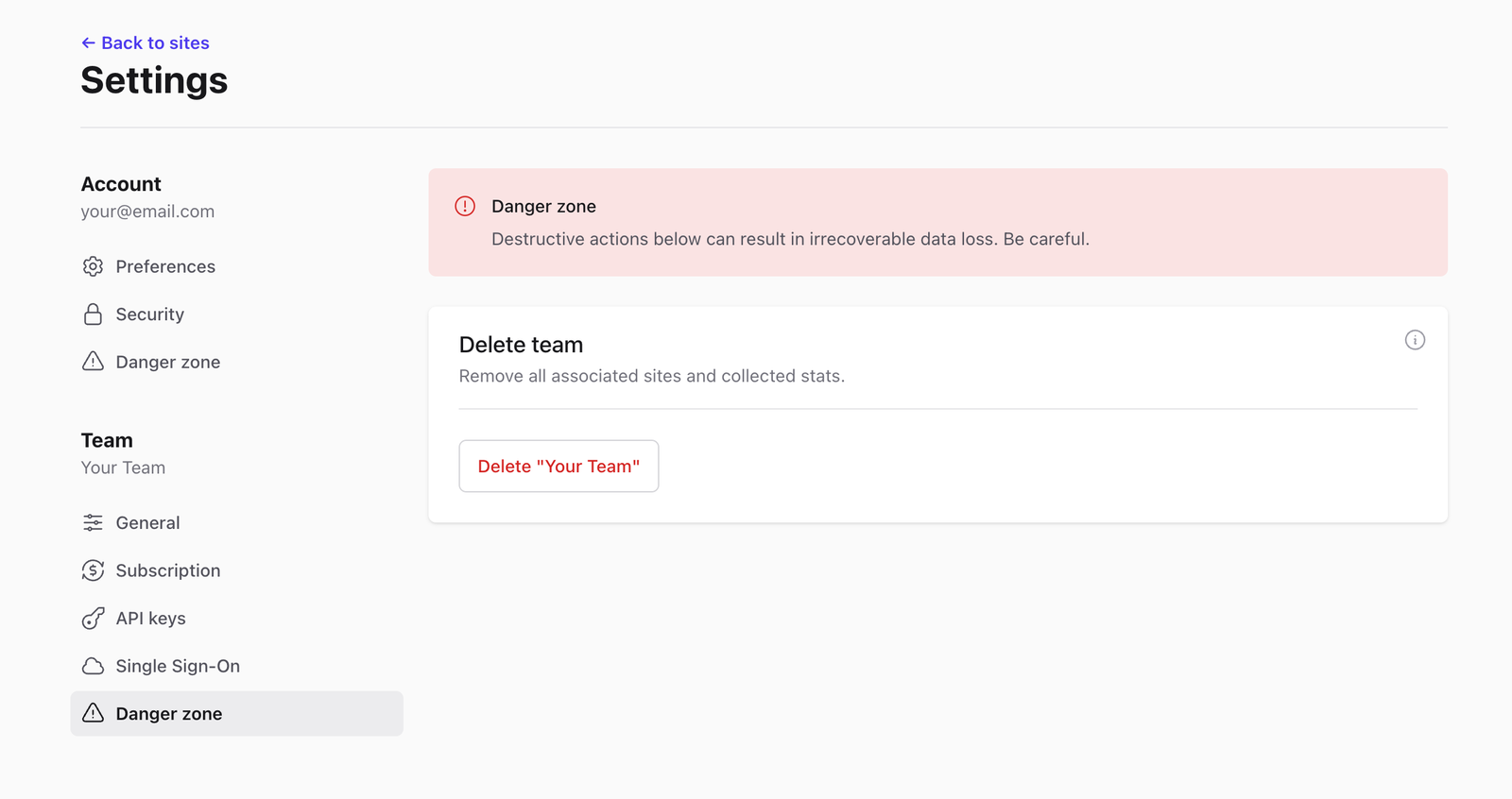The image size is (1512, 799).
Task: Click the Delete "Your Team" button
Action: coord(558,466)
